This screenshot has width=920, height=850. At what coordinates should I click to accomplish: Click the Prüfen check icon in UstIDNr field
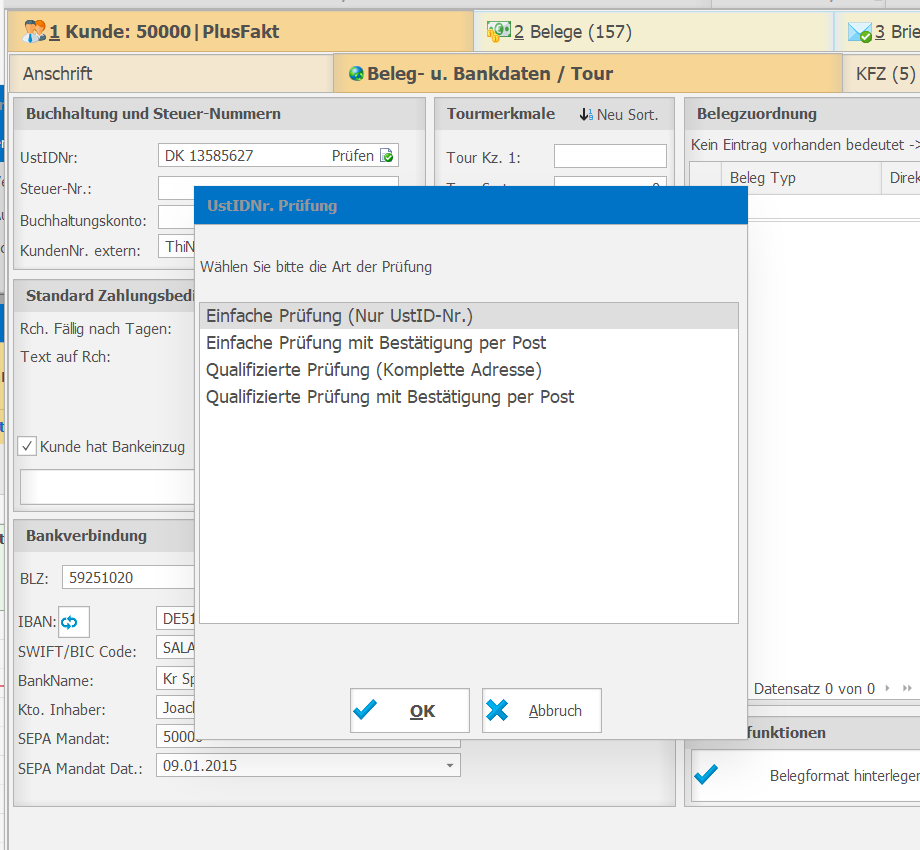coord(387,155)
